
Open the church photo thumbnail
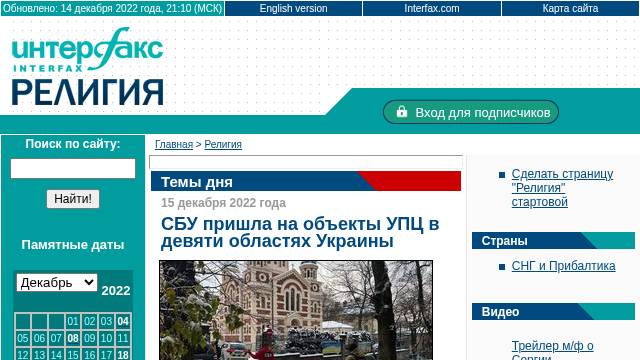(296, 310)
